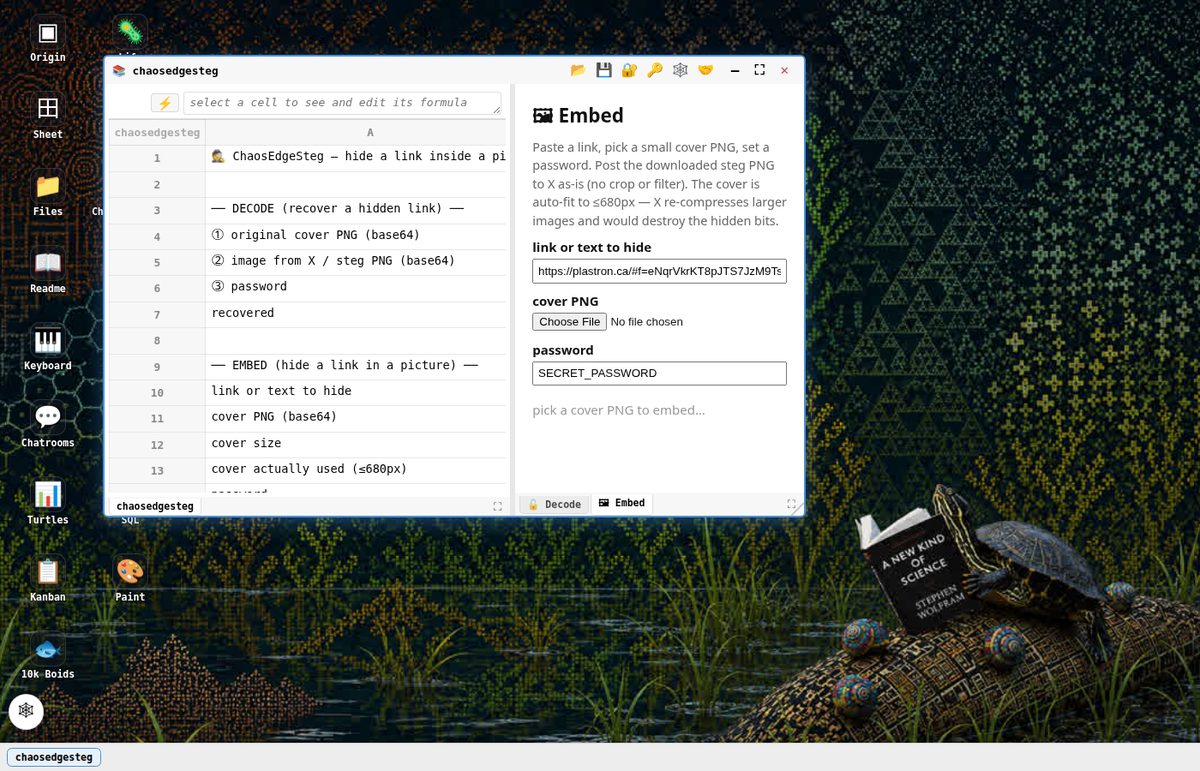The width and height of the screenshot is (1200, 771).
Task: Select the DECODE section header cell
Action: (356, 210)
